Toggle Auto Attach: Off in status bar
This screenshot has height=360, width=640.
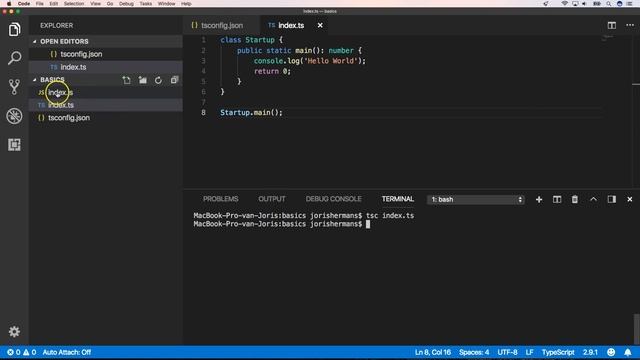(67, 352)
